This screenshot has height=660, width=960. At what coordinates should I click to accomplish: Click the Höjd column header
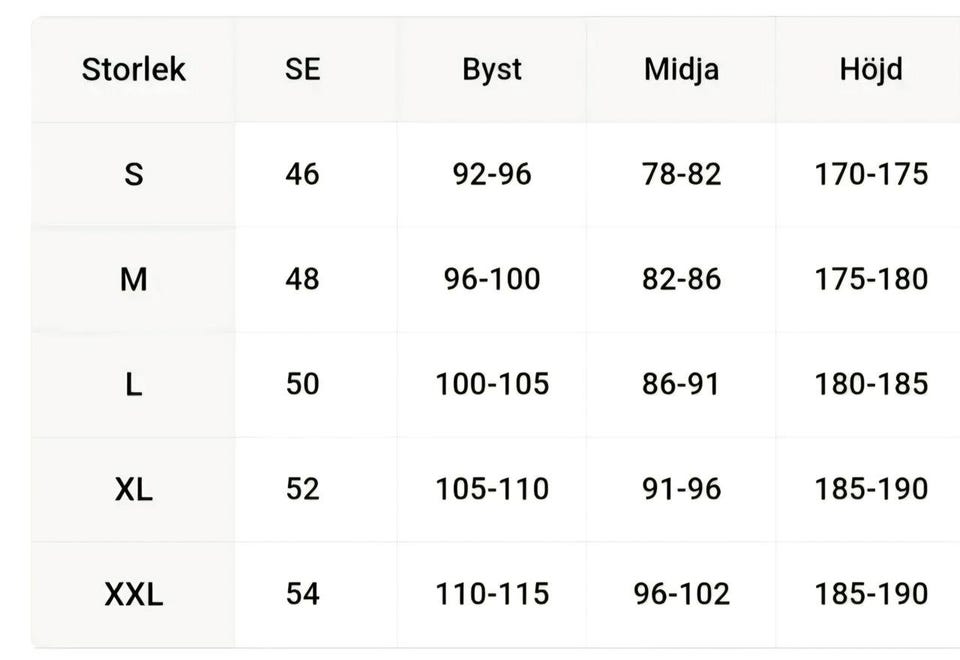871,70
